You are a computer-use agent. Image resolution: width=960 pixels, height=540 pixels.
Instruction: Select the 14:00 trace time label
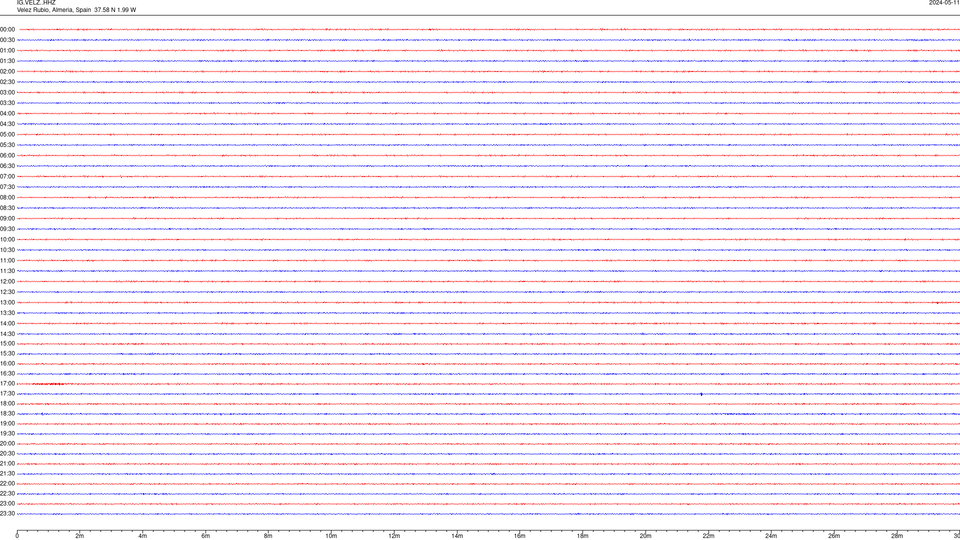(x=7, y=323)
